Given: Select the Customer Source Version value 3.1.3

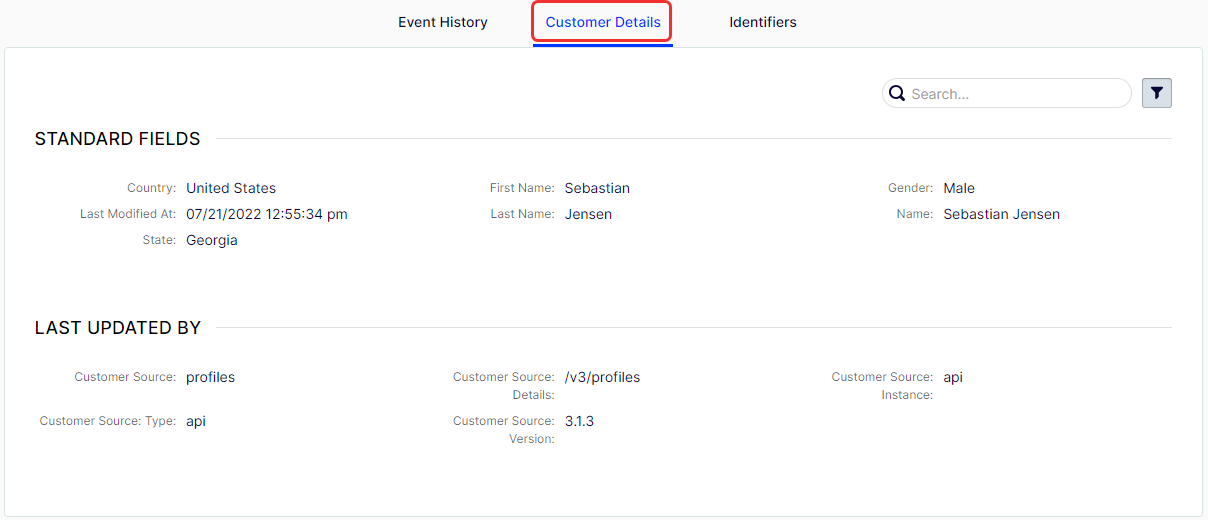Looking at the screenshot, I should click(579, 421).
